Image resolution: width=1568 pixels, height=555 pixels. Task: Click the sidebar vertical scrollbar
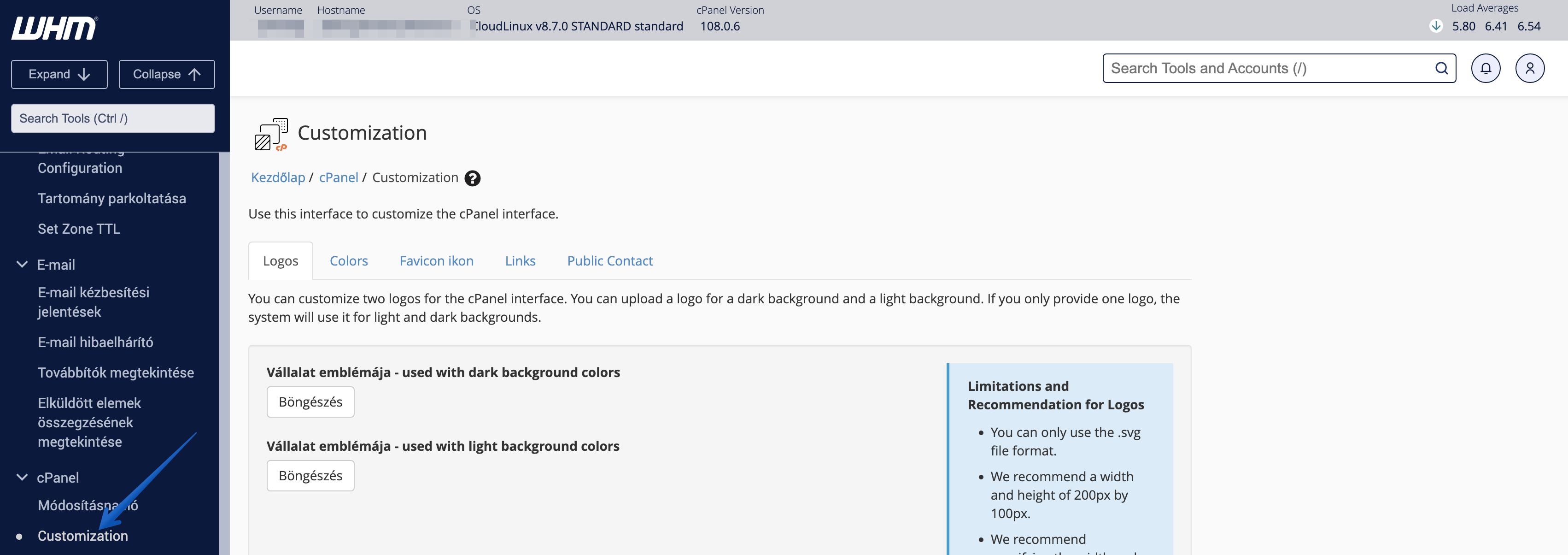click(224, 354)
